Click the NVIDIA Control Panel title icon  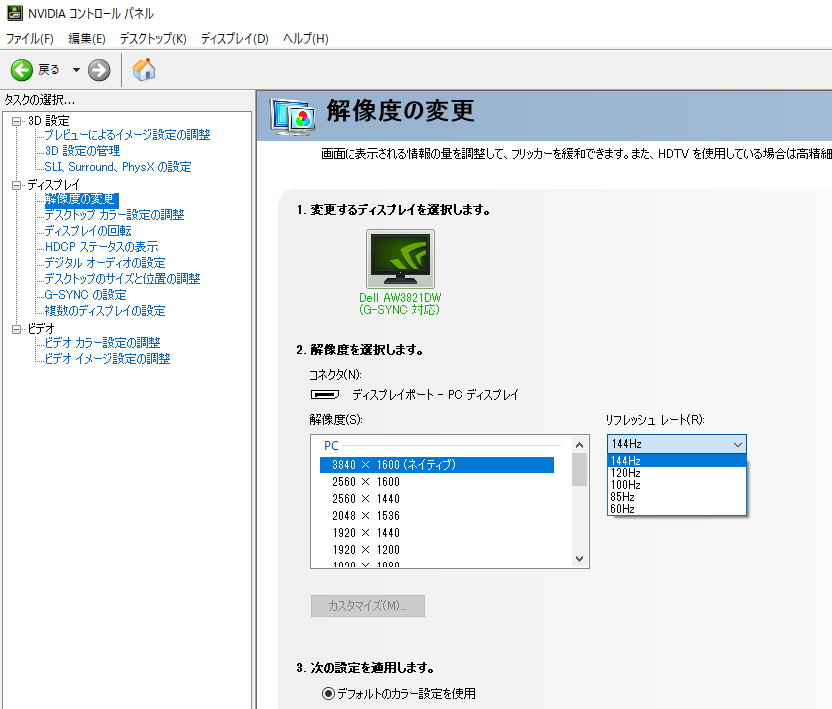click(x=15, y=13)
